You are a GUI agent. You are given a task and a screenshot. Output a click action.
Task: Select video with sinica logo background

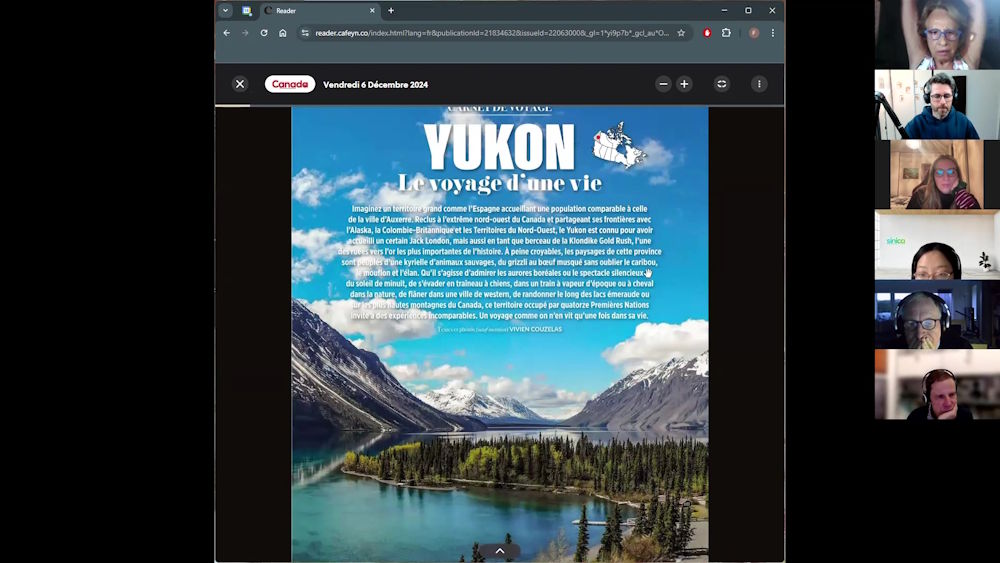point(937,244)
